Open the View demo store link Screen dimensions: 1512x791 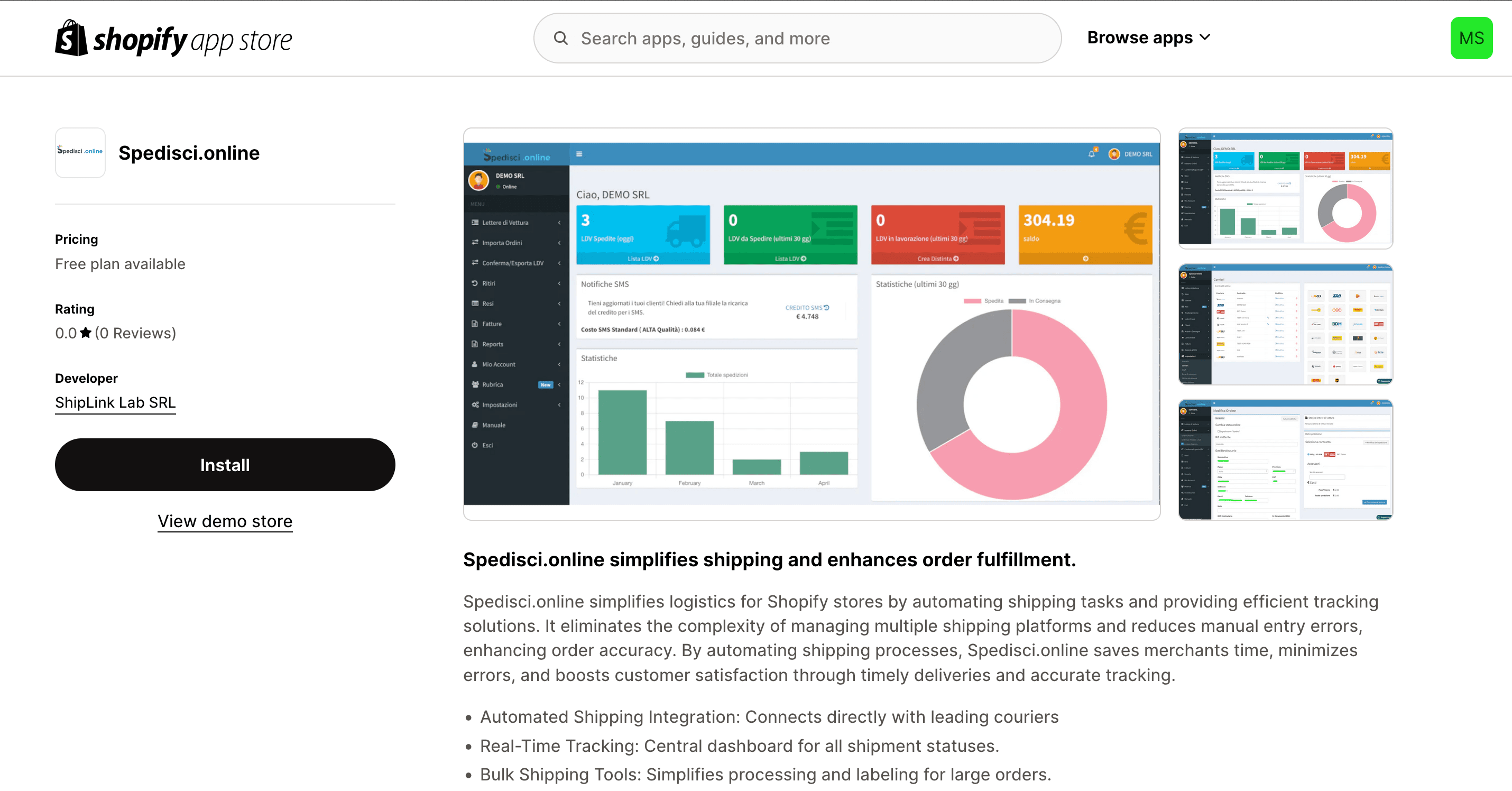pyautogui.click(x=225, y=521)
